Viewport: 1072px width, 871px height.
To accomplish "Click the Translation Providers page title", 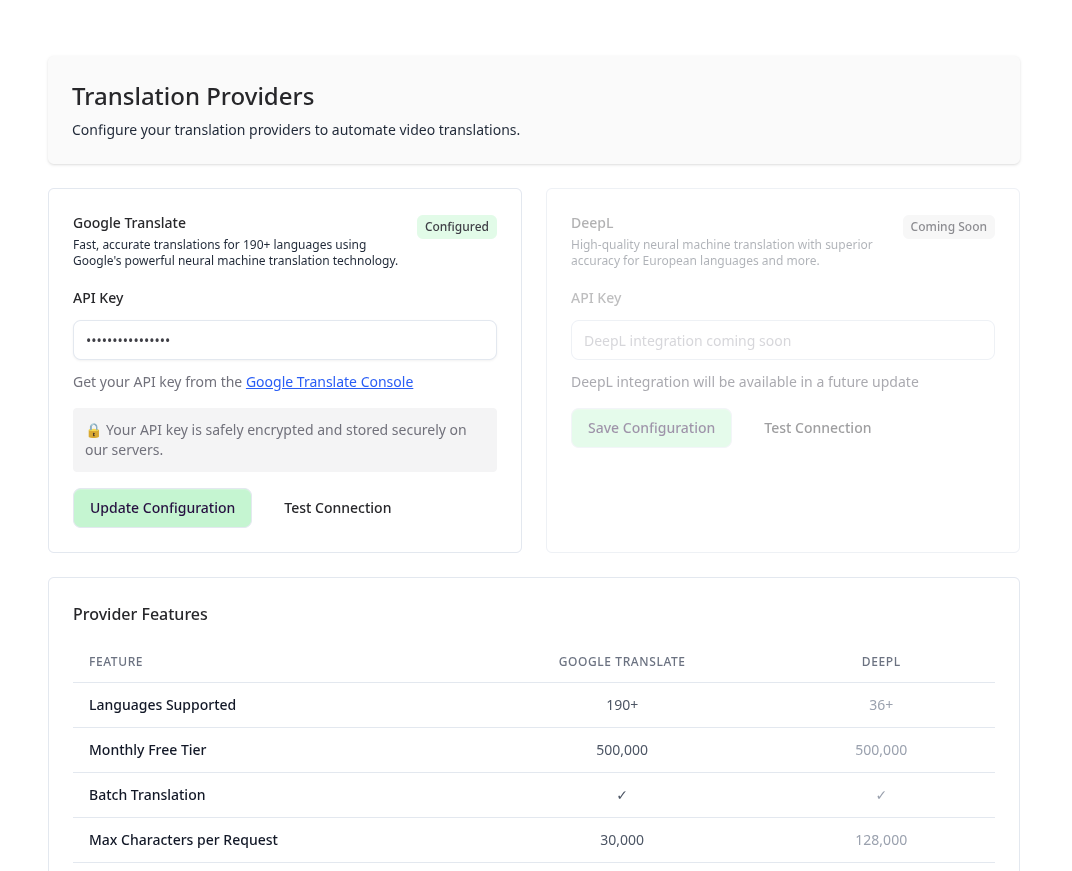I will point(193,97).
